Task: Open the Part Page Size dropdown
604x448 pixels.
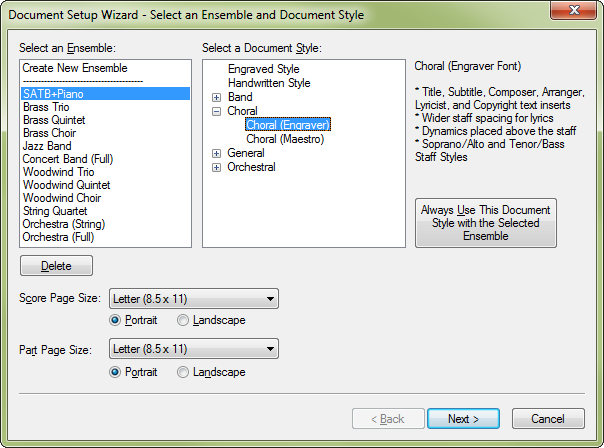Action: pos(194,349)
